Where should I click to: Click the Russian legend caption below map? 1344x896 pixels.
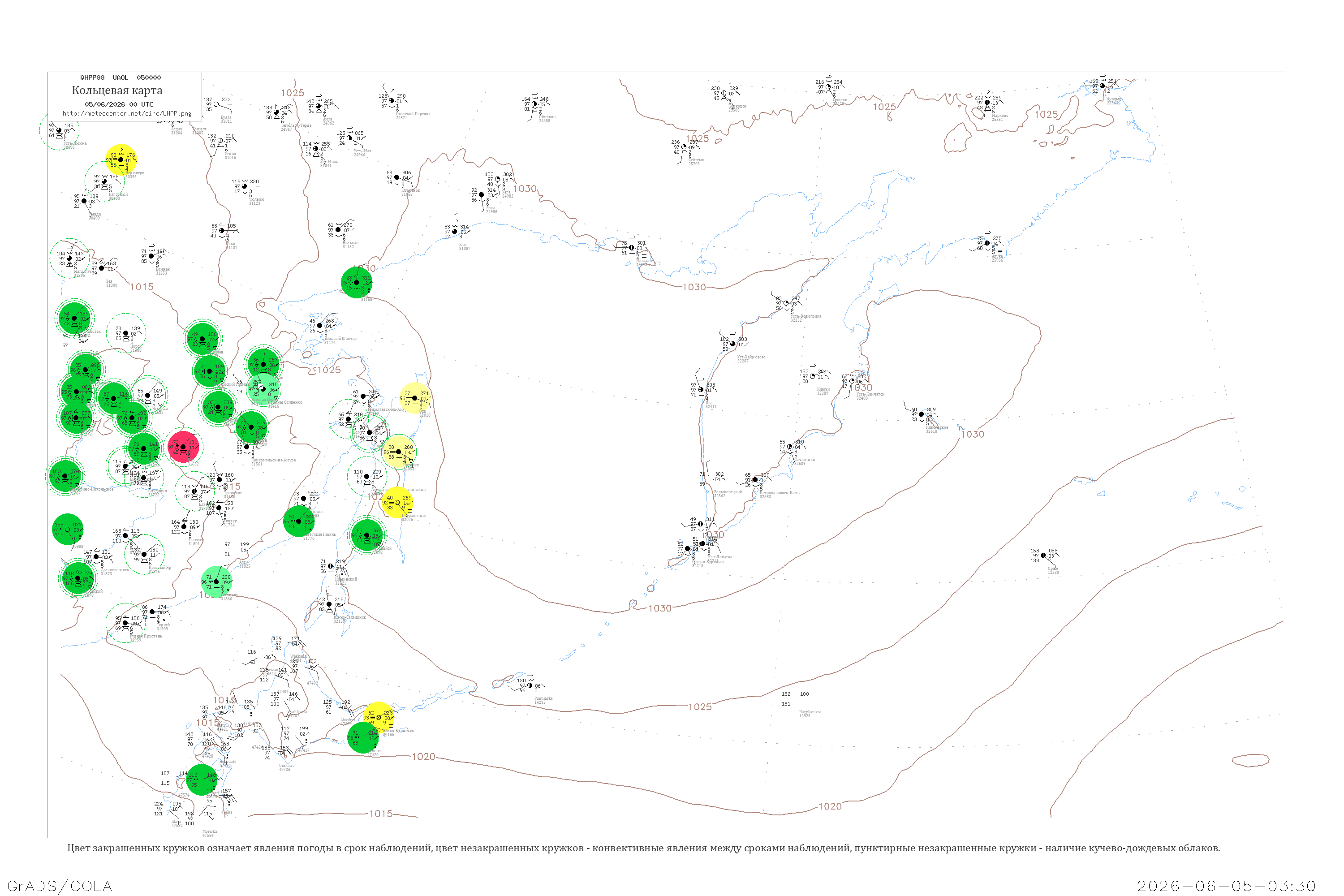(x=643, y=848)
